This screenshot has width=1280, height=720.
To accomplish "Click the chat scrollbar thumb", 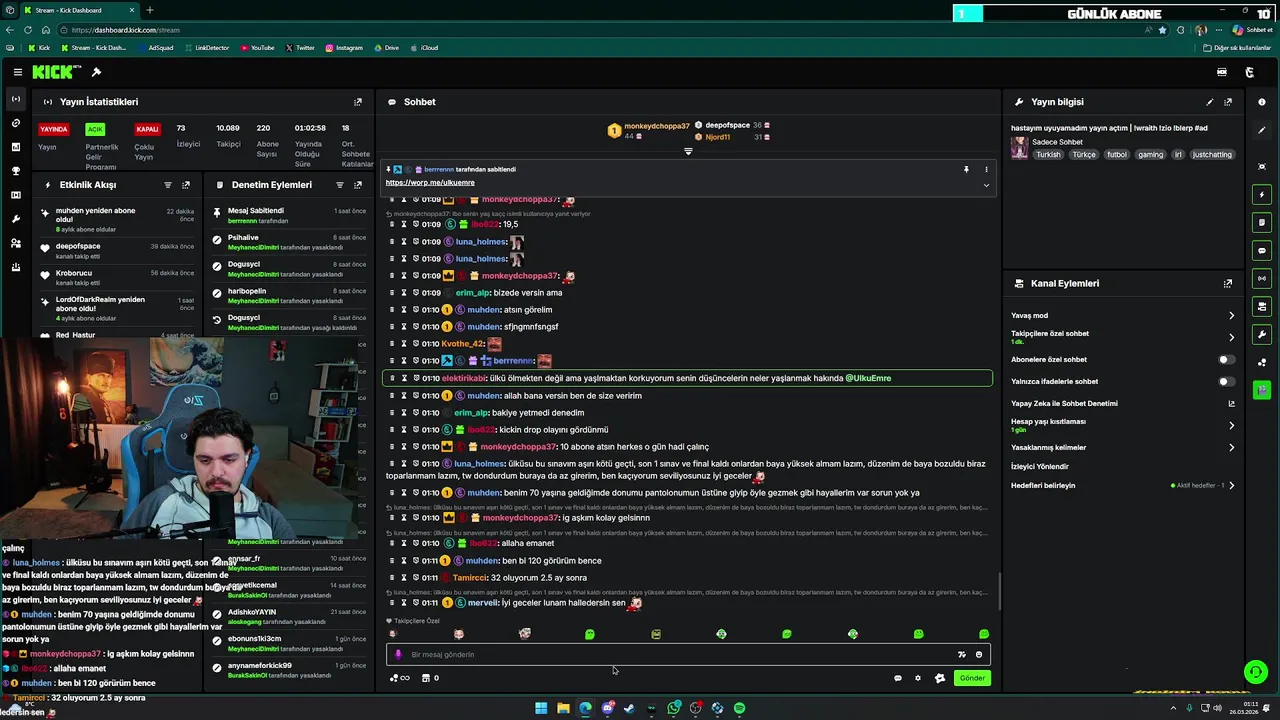I will (999, 591).
